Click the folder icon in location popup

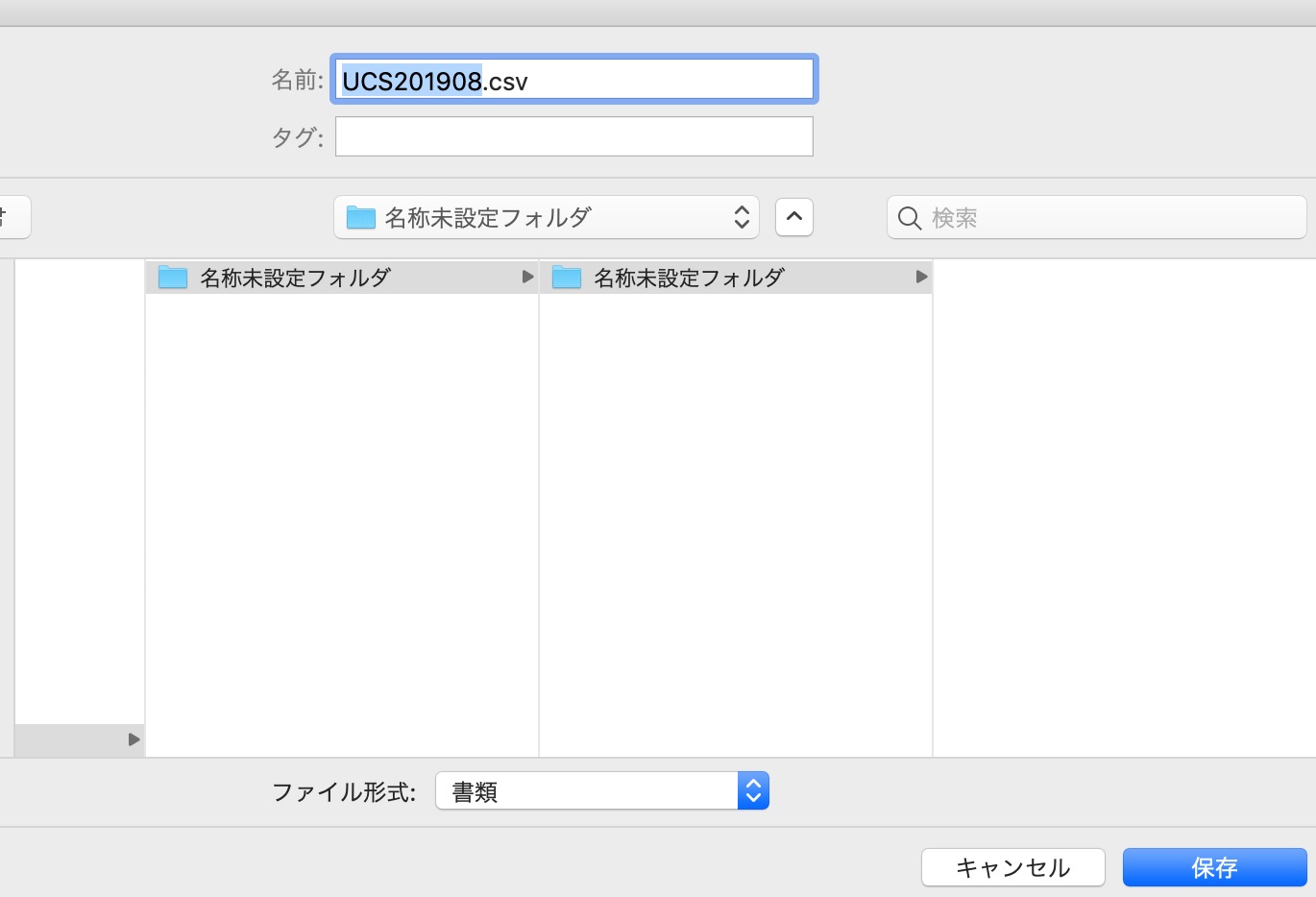coord(361,218)
